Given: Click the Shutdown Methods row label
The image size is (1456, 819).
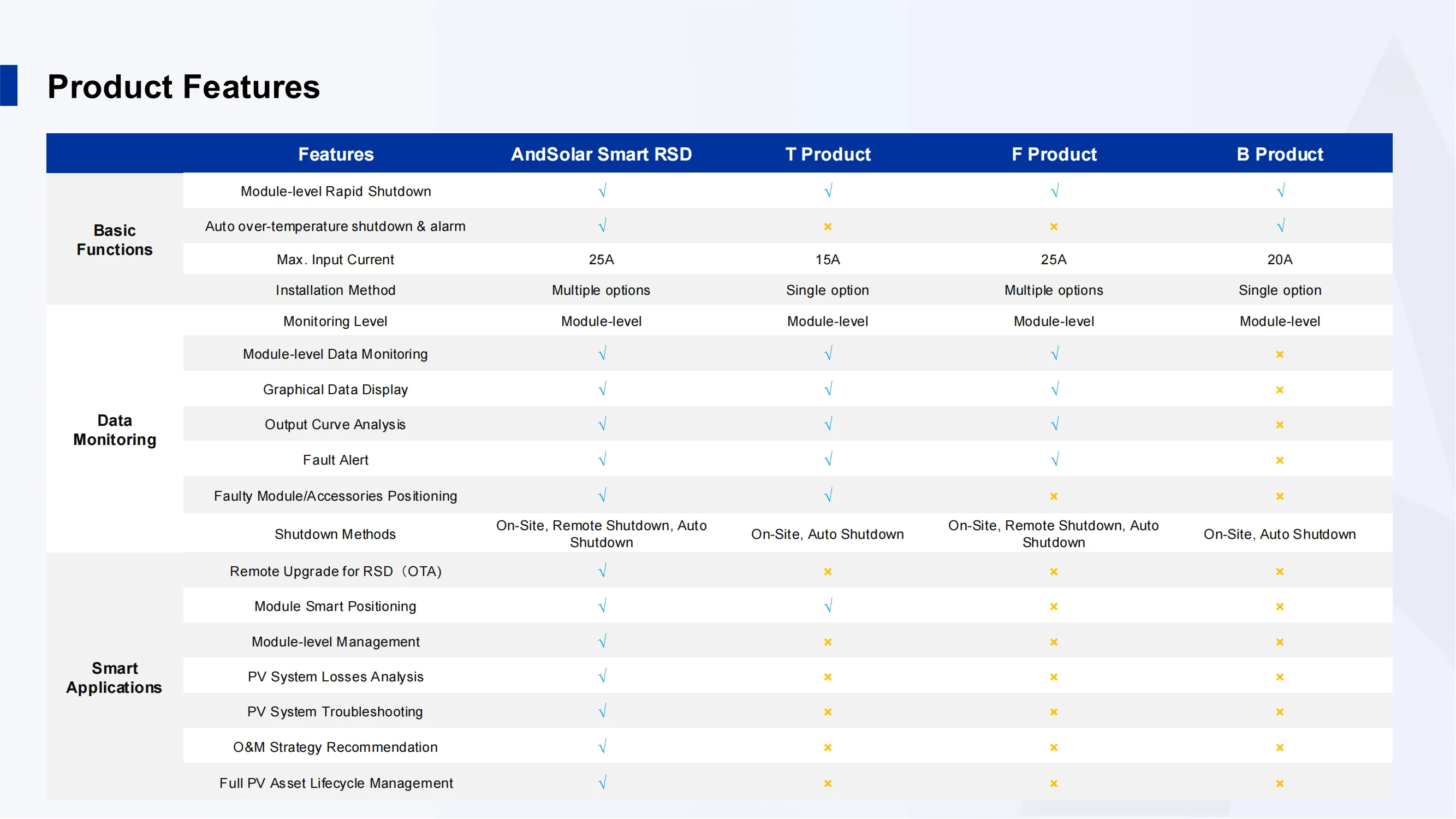Looking at the screenshot, I should click(335, 534).
